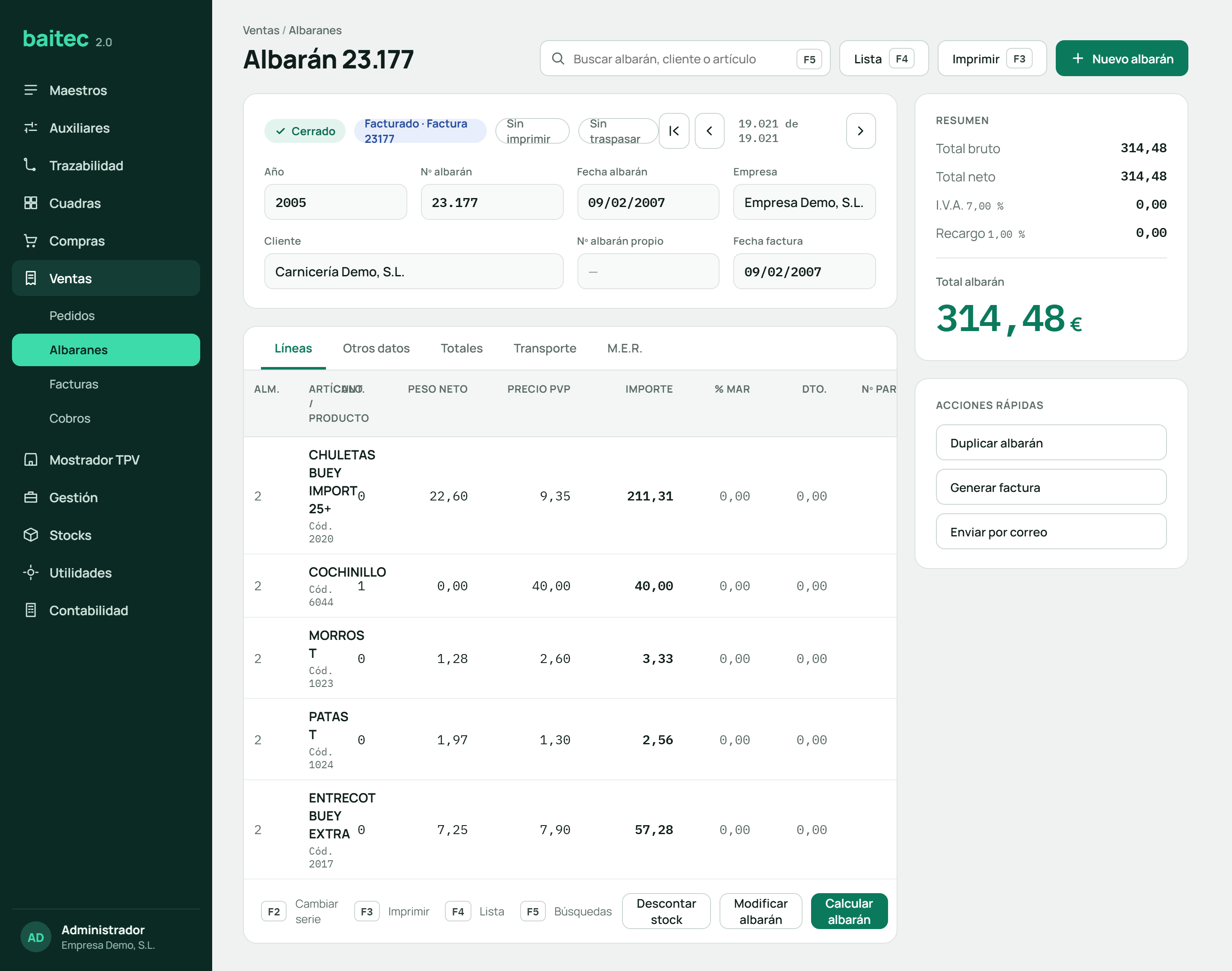Screen dimensions: 1232x971
Task: Click Calcular albarán button
Action: tap(850, 911)
